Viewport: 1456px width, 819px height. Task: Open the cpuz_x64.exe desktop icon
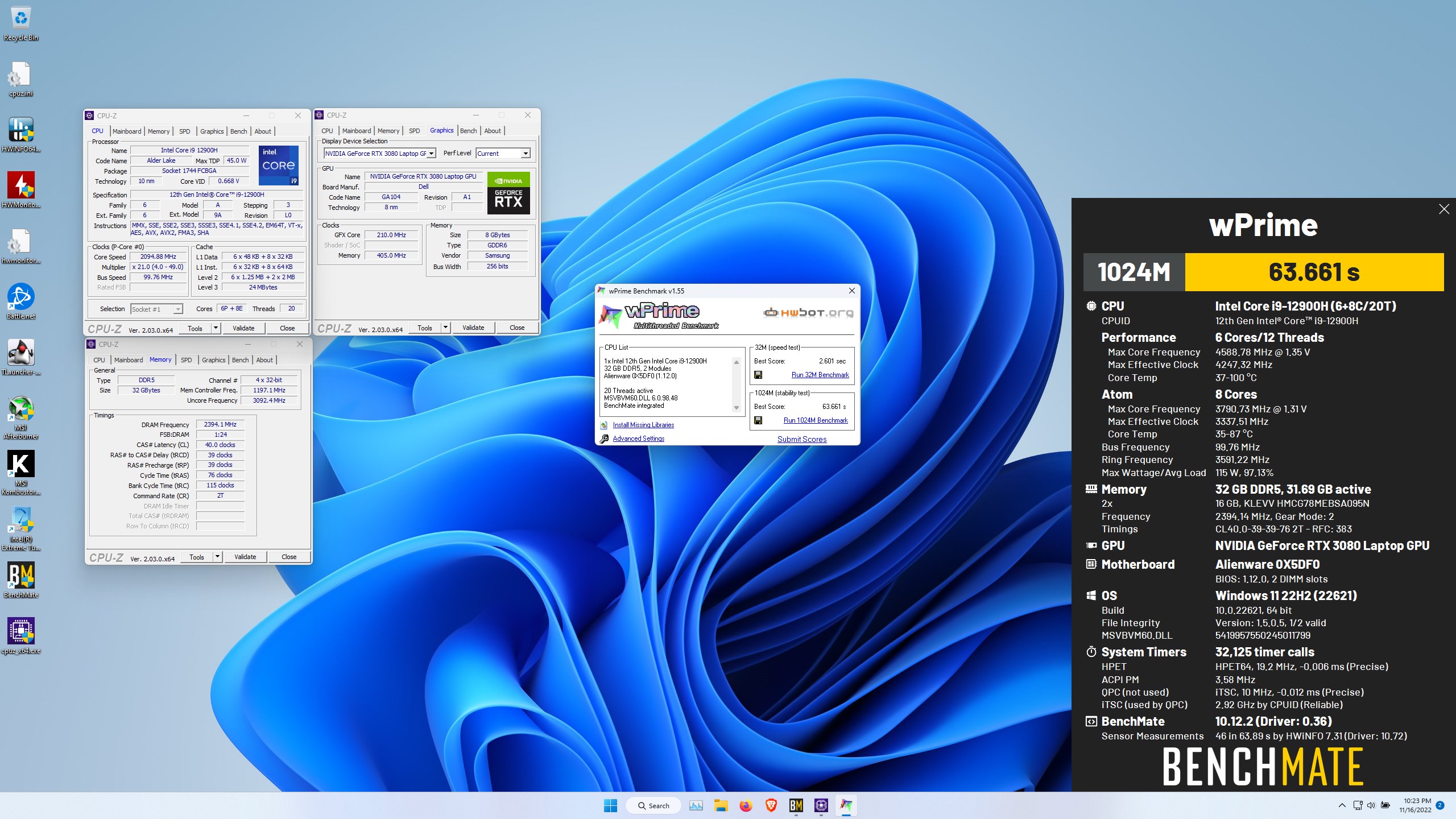pyautogui.click(x=21, y=636)
